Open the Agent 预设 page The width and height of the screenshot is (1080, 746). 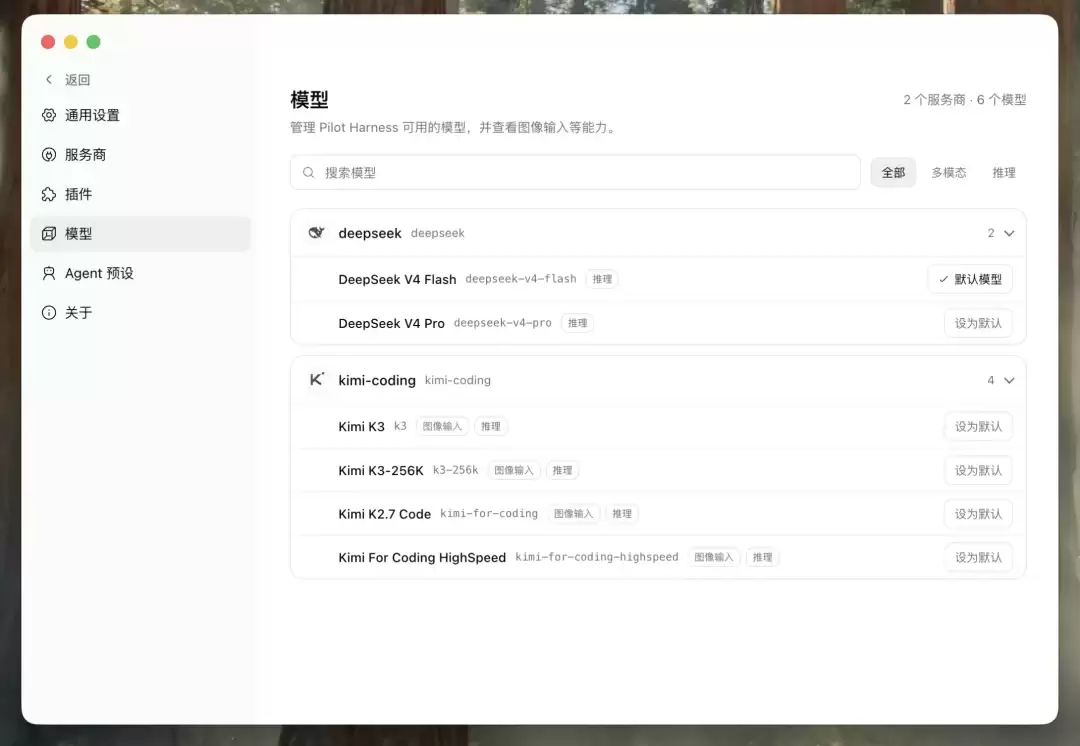tap(141, 273)
